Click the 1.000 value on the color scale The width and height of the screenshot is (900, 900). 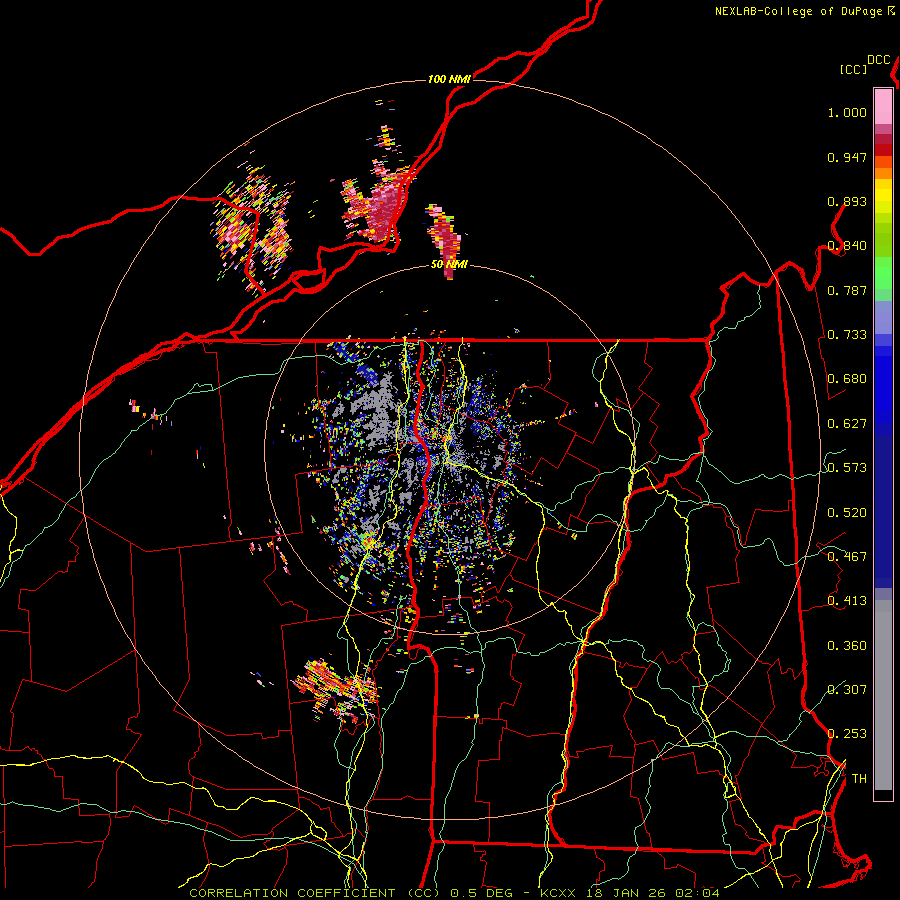point(847,112)
